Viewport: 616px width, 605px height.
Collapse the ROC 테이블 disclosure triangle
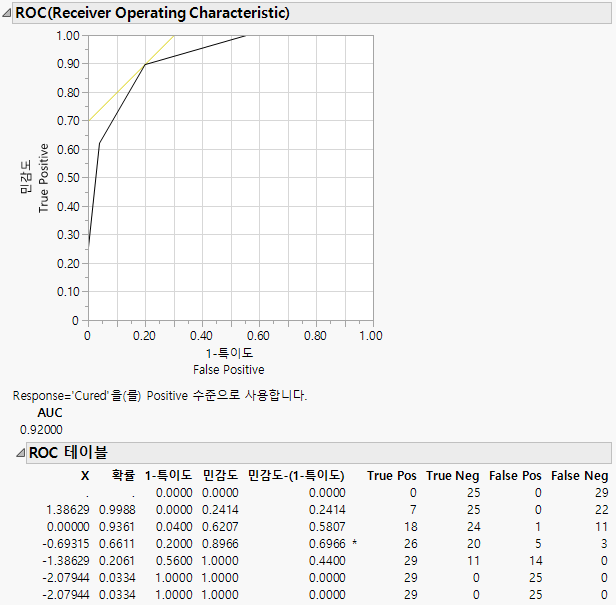pos(20,453)
